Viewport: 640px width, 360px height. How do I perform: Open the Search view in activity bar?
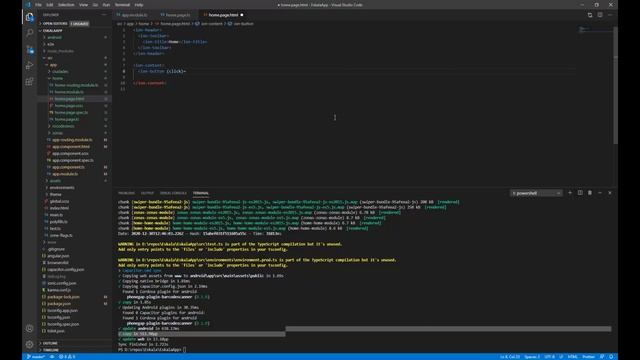click(29, 33)
